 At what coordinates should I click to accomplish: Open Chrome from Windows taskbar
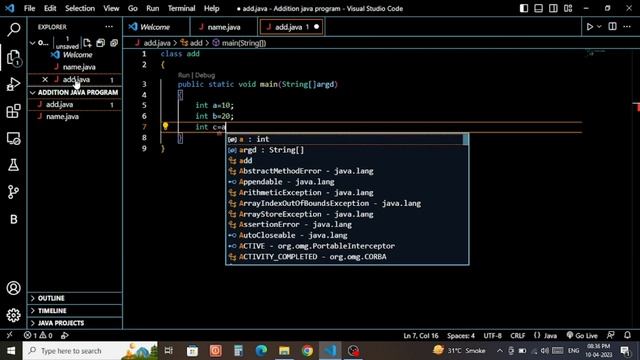(307, 351)
